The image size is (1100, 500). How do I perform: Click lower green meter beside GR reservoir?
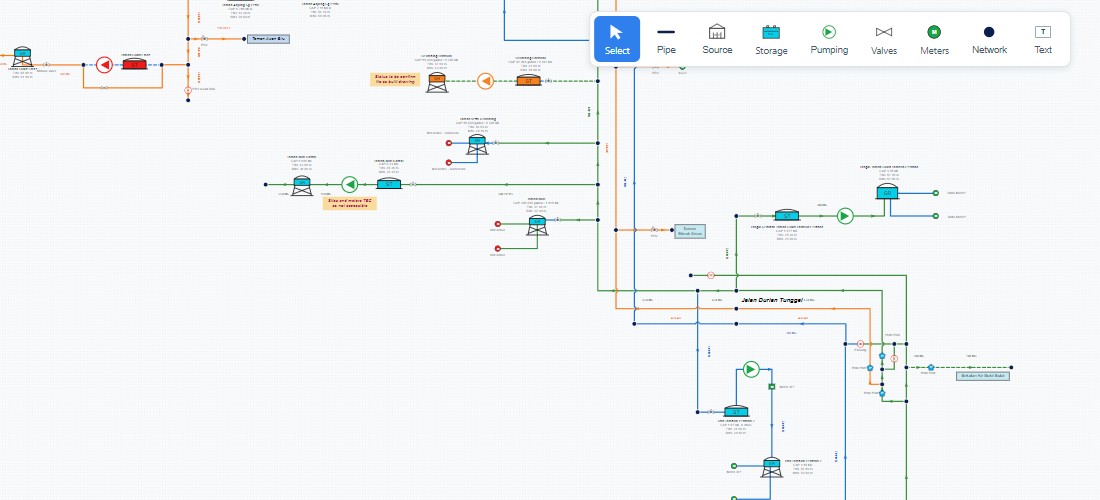935,216
